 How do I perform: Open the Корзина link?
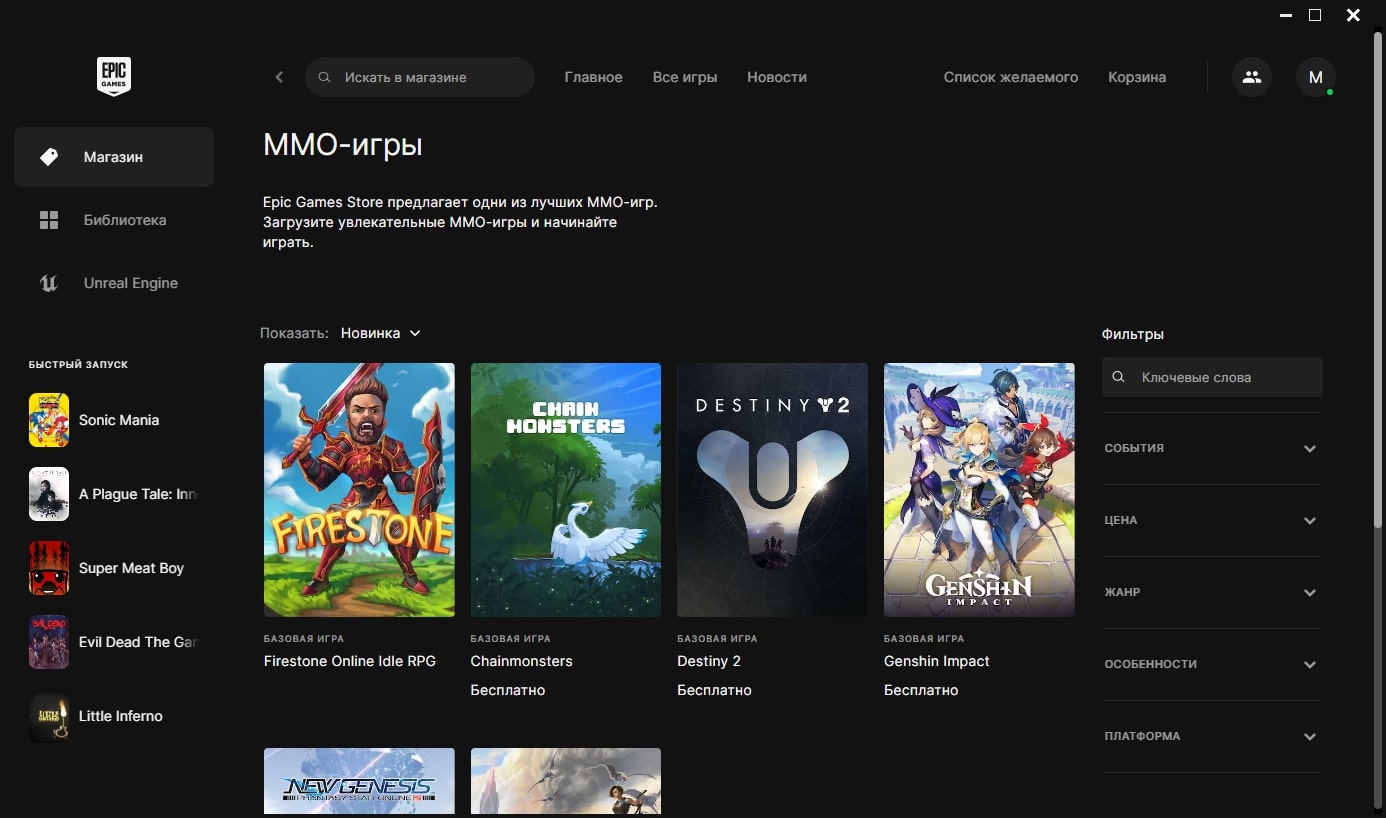[1137, 77]
